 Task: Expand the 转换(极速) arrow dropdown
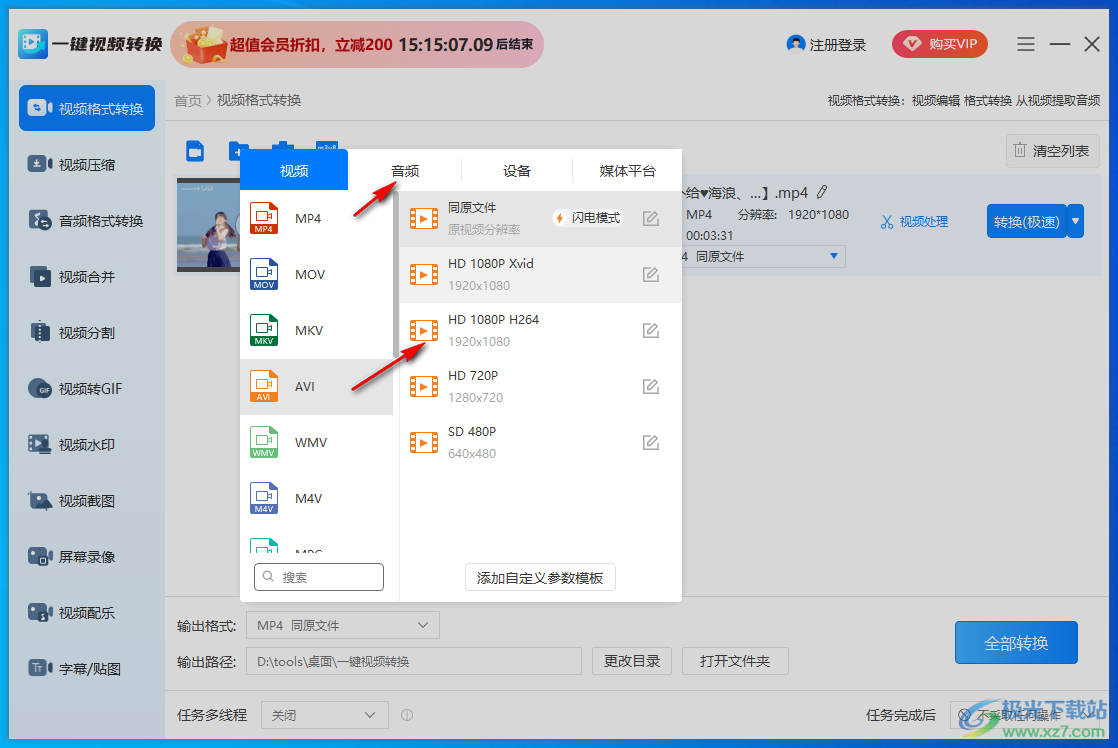point(1075,221)
